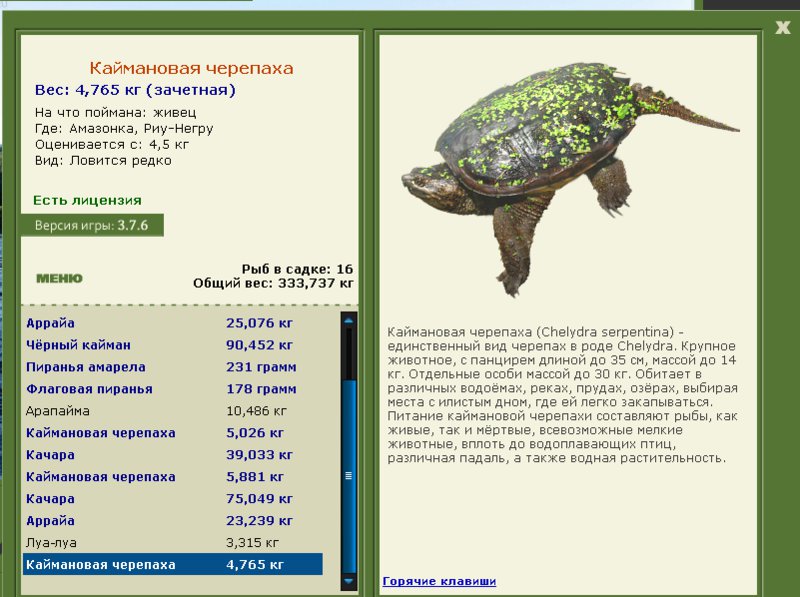Open the МЕНЮ button
Screen dimensions: 800x597
(x=59, y=278)
